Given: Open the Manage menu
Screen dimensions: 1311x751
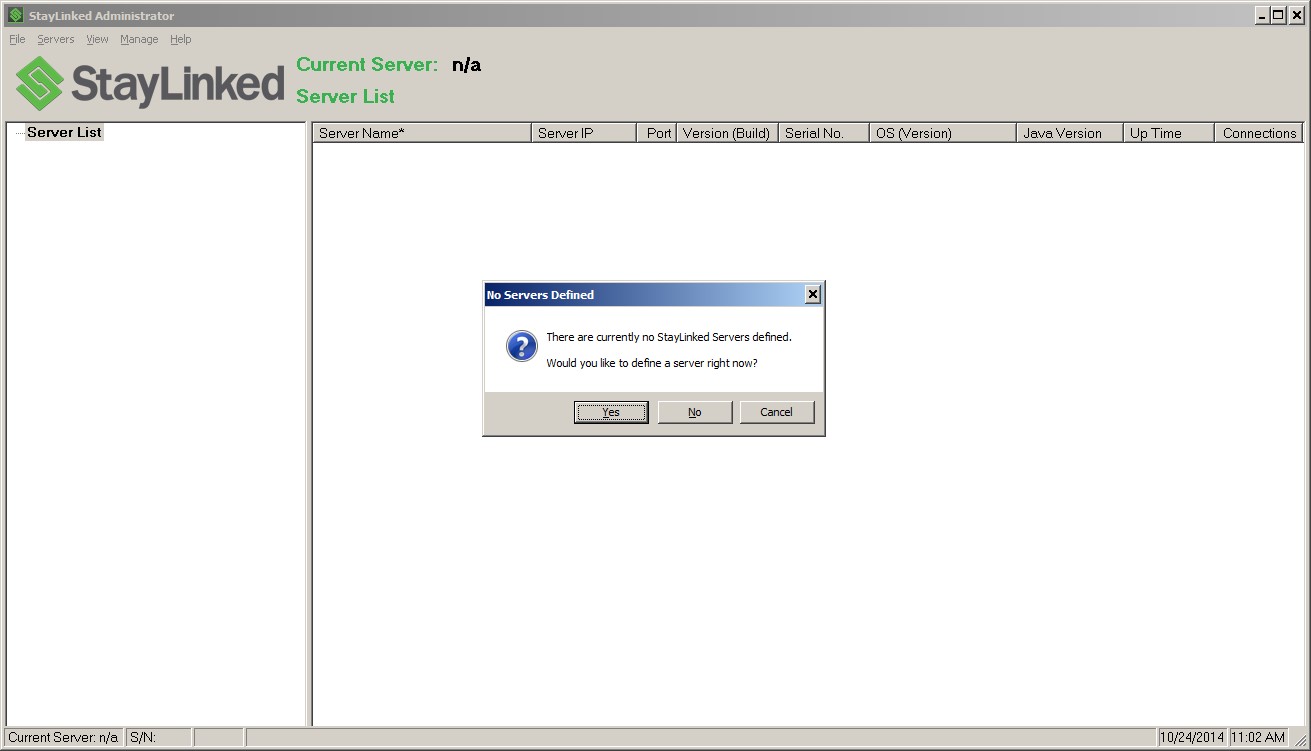Looking at the screenshot, I should tap(139, 39).
